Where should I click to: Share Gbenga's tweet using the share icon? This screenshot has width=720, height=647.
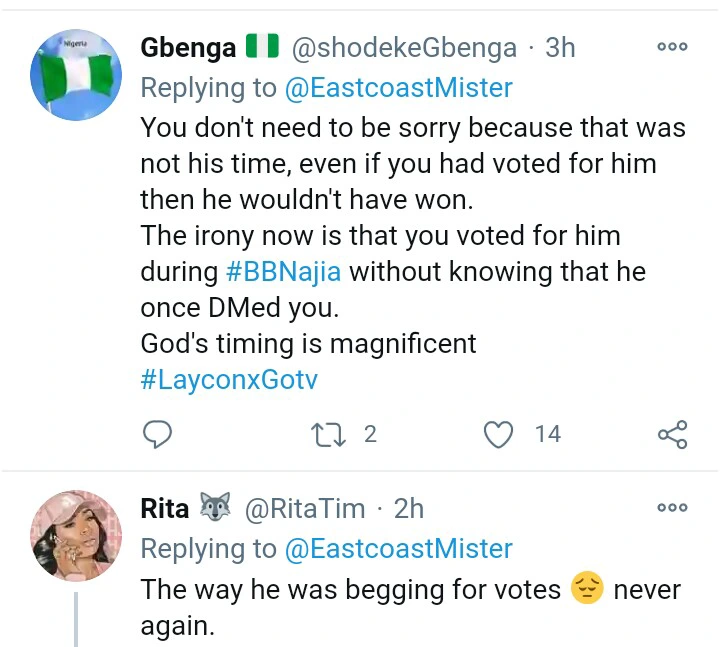(x=672, y=434)
